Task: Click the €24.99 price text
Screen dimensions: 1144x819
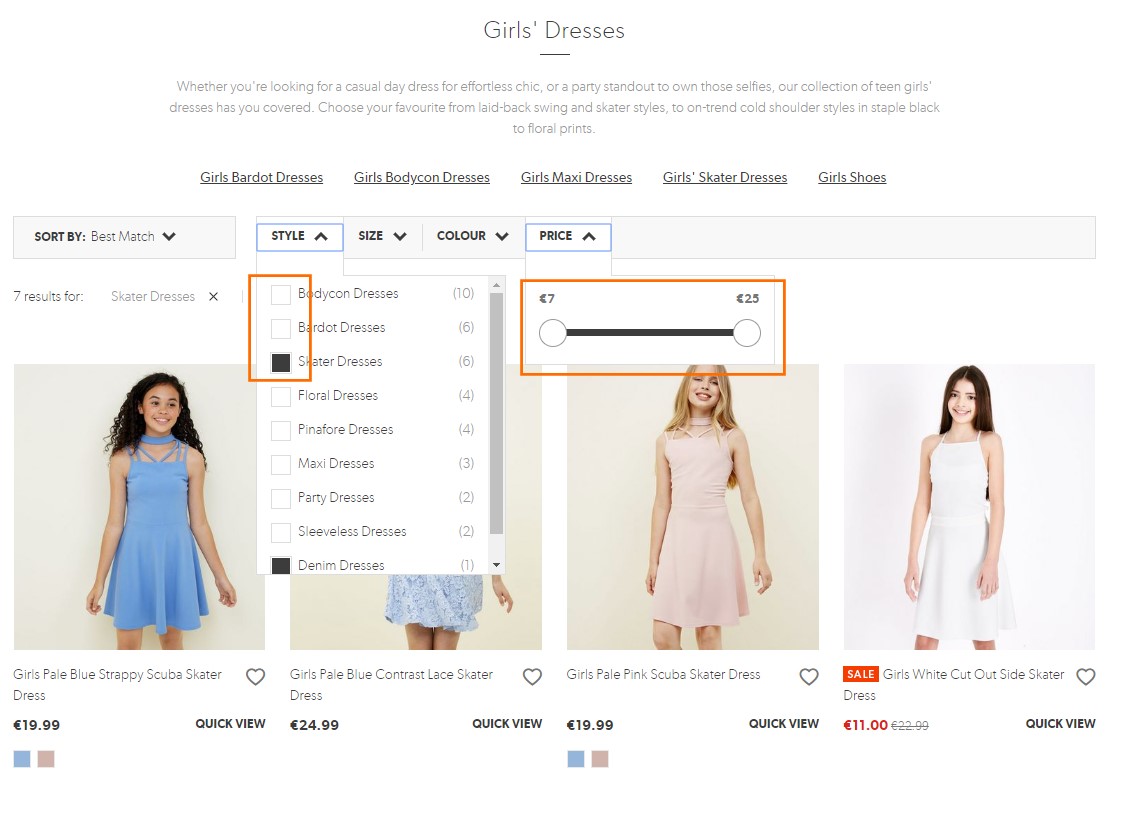Action: pyautogui.click(x=314, y=725)
